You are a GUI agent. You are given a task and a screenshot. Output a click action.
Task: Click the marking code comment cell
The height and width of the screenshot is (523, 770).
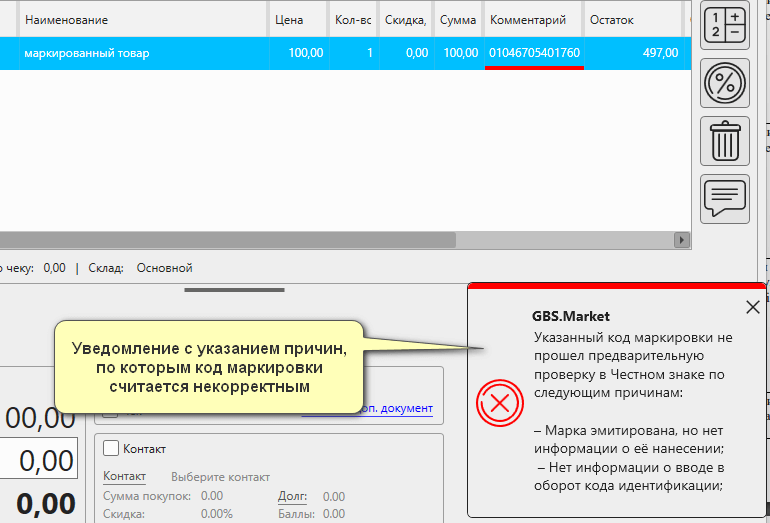[x=534, y=53]
